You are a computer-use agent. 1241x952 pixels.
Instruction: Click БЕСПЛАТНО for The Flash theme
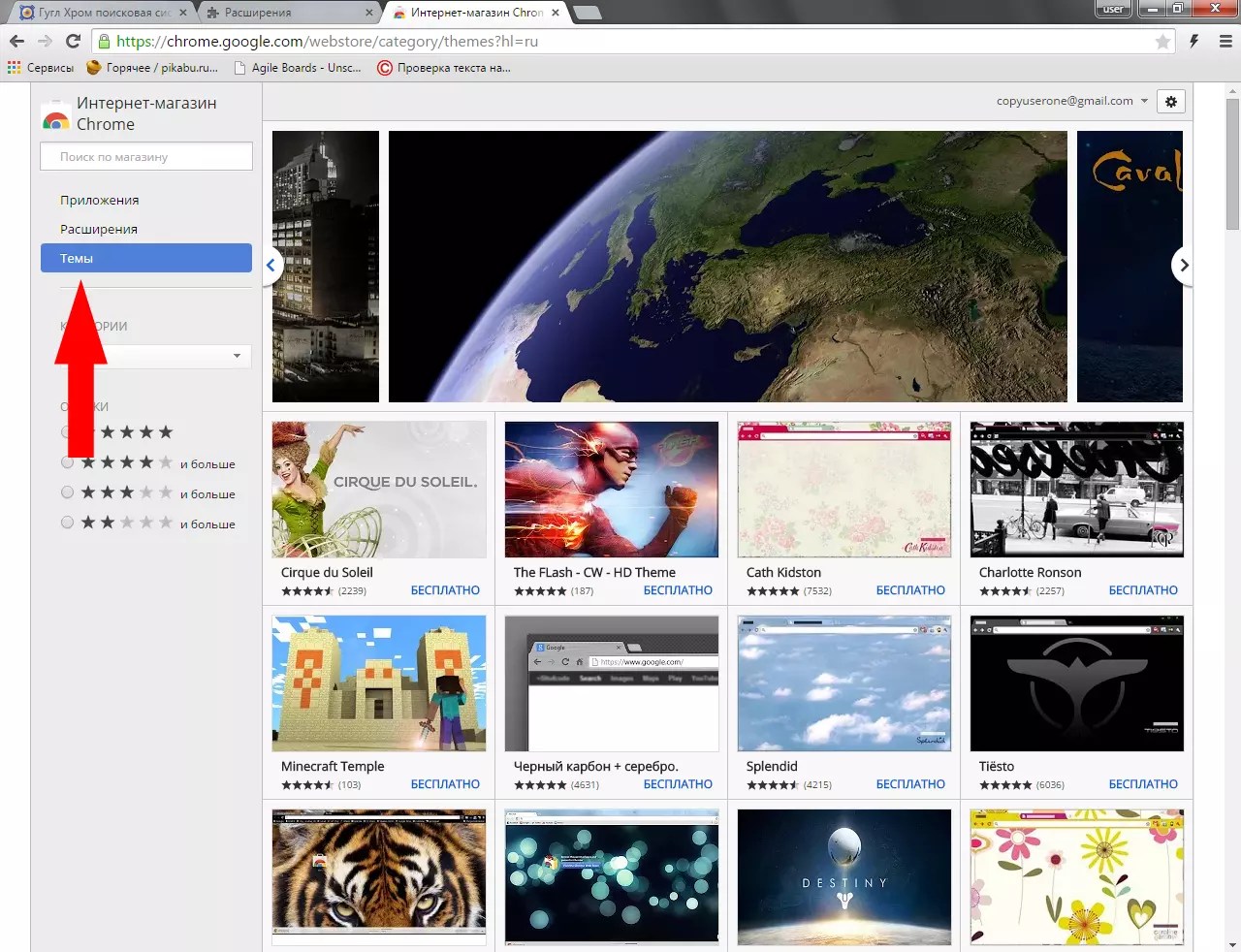coord(678,590)
